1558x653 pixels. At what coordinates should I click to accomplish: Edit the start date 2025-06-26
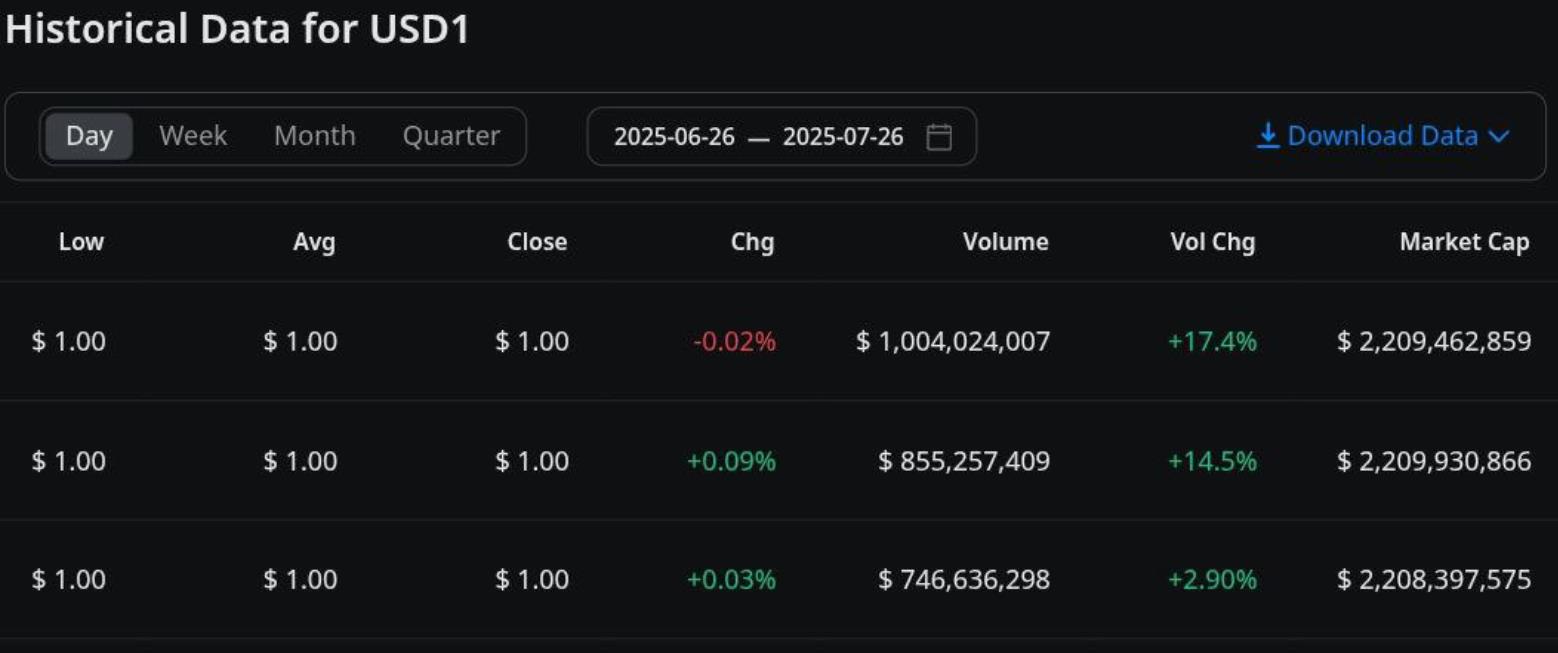tap(674, 137)
